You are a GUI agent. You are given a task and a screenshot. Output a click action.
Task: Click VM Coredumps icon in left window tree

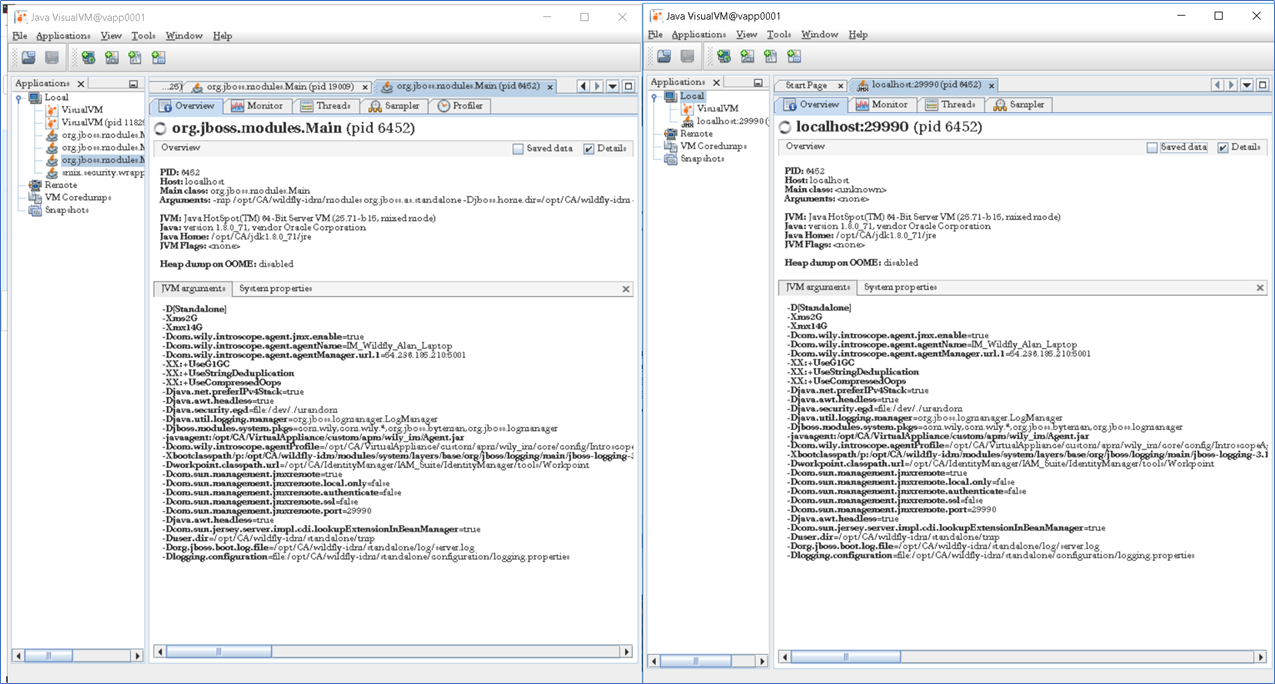click(x=35, y=197)
